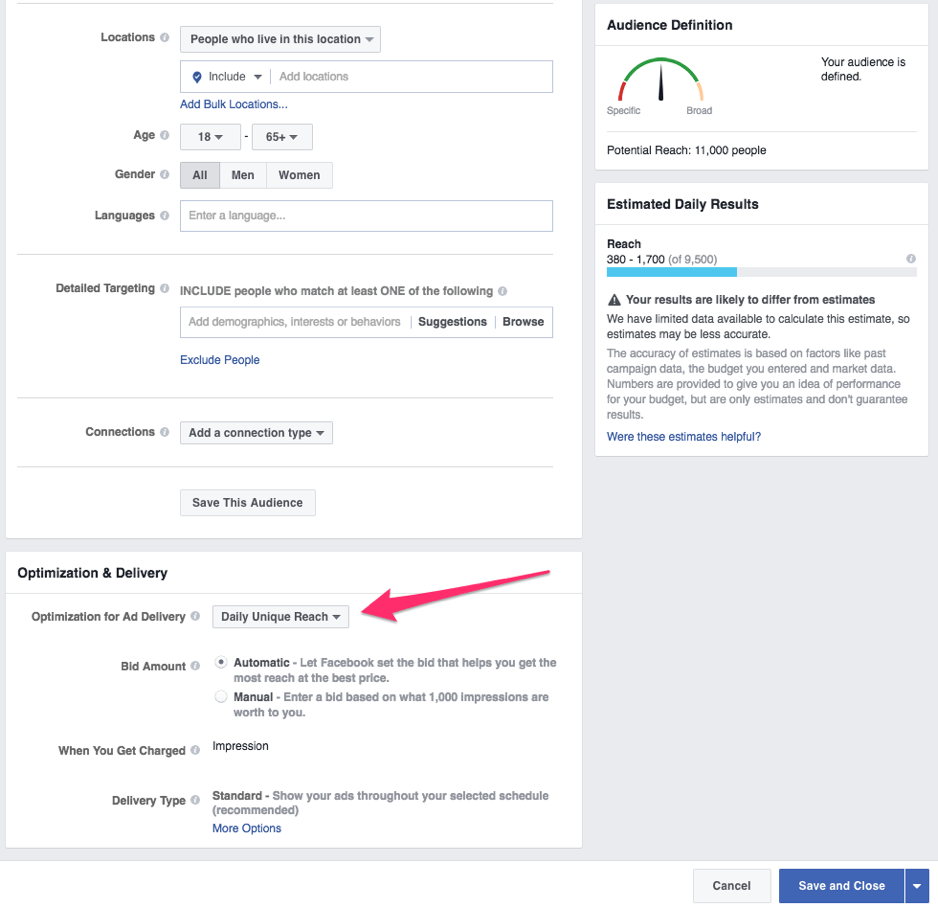The height and width of the screenshot is (908, 938).
Task: Click the warning triangle icon in Estimated Results
Action: (614, 300)
